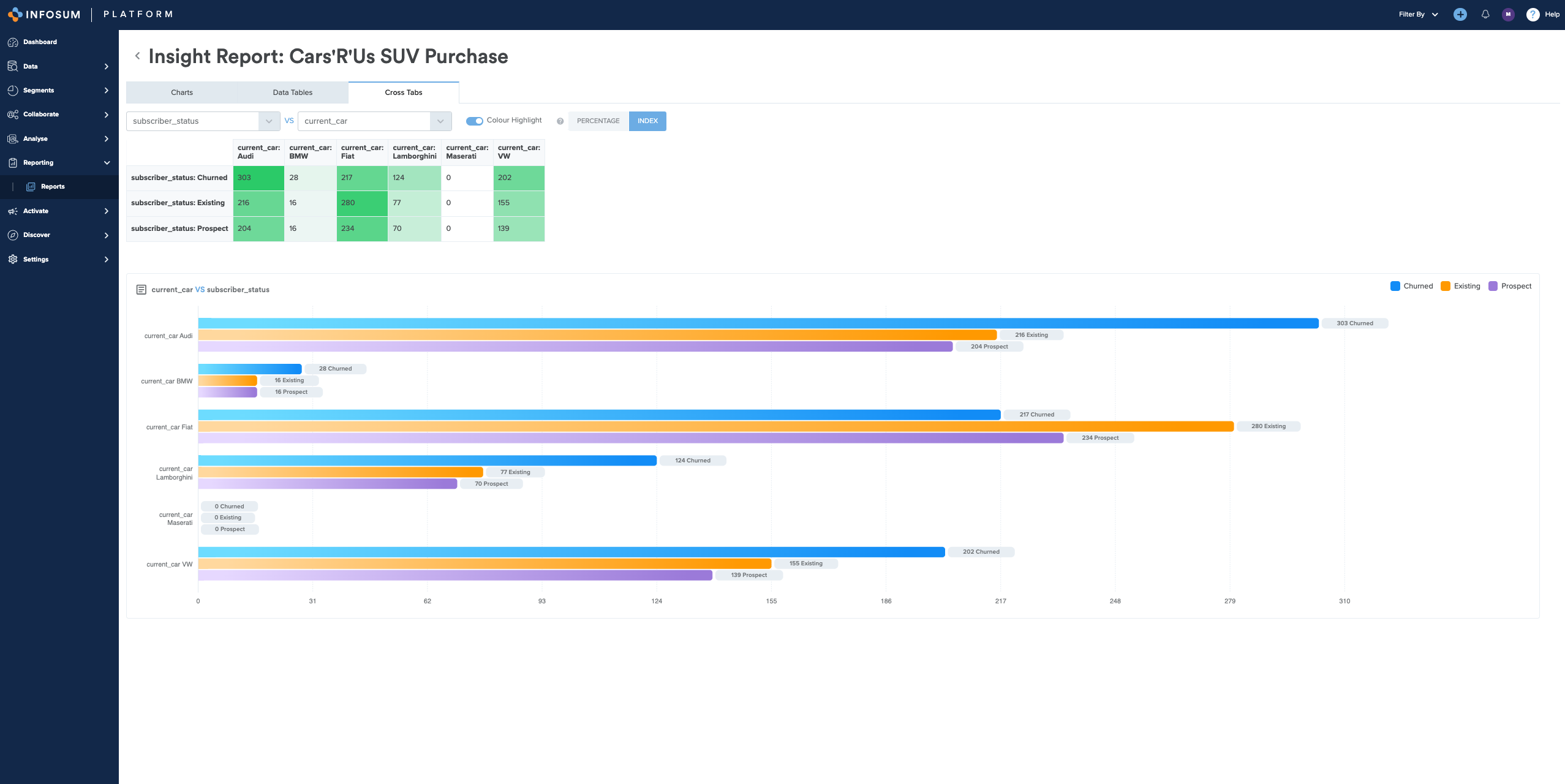1565x784 pixels.
Task: Click the Collaborate sidebar icon
Action: tap(13, 115)
